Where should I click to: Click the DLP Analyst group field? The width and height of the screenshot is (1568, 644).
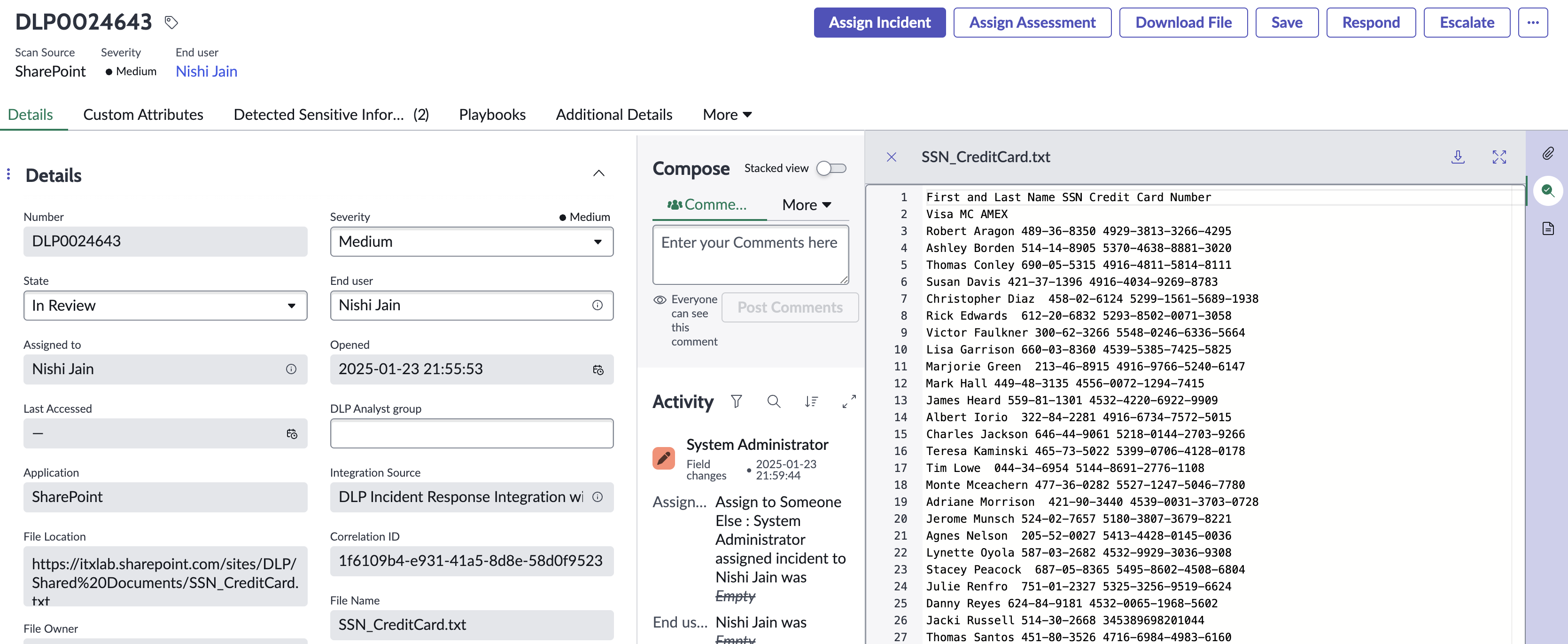pyautogui.click(x=472, y=434)
